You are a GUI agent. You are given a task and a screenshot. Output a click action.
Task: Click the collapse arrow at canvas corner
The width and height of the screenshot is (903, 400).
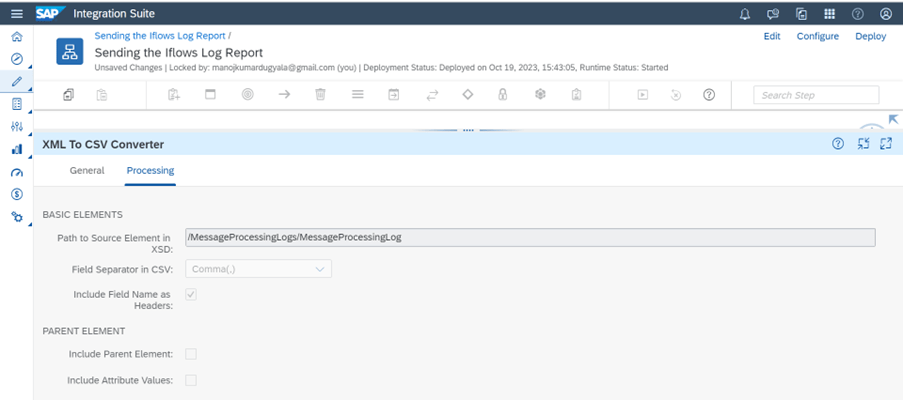point(893,119)
